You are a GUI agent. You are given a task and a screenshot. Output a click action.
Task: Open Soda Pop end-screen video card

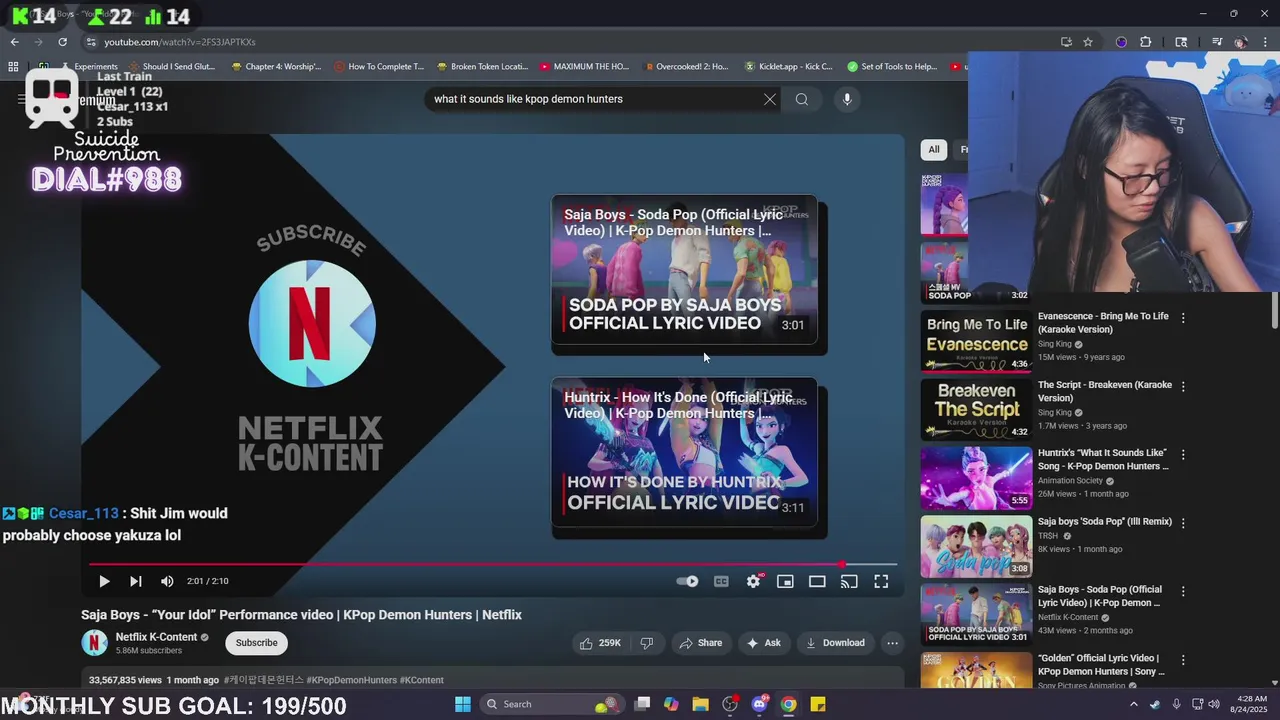[685, 270]
